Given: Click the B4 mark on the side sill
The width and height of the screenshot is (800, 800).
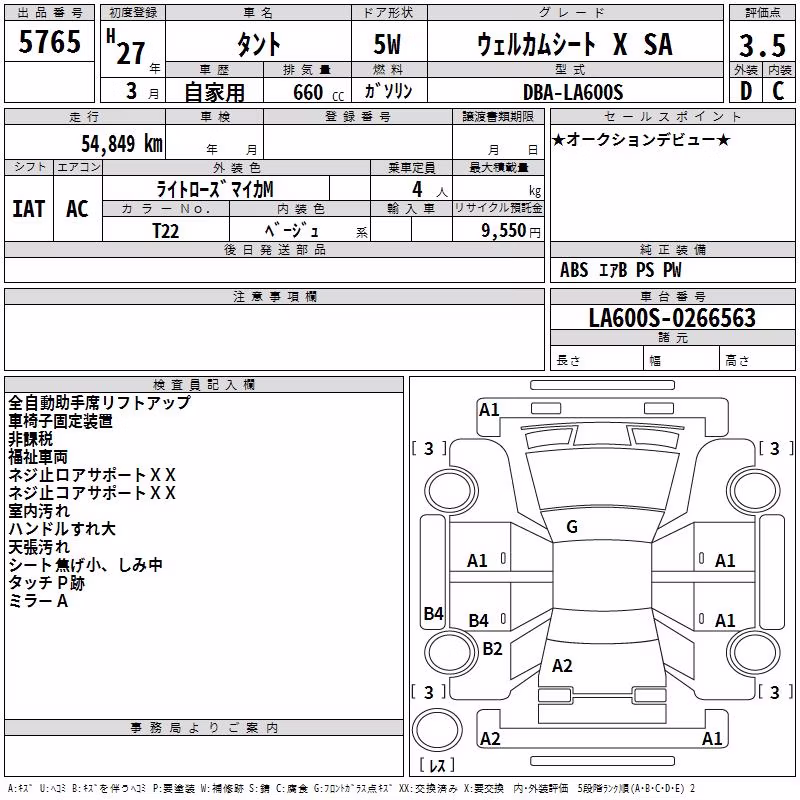Looking at the screenshot, I should click(x=433, y=613).
